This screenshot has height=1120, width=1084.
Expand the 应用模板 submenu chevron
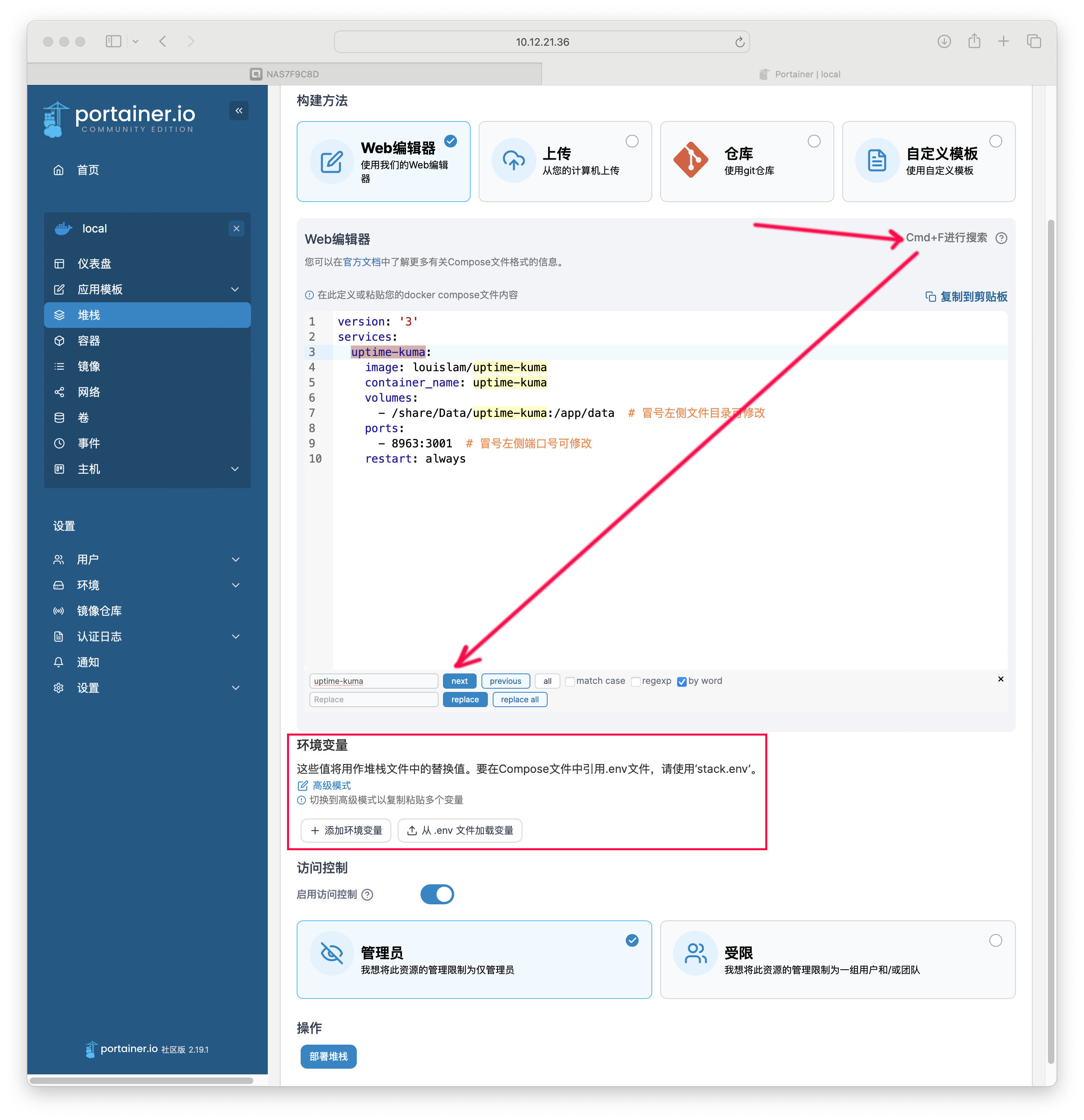point(235,289)
